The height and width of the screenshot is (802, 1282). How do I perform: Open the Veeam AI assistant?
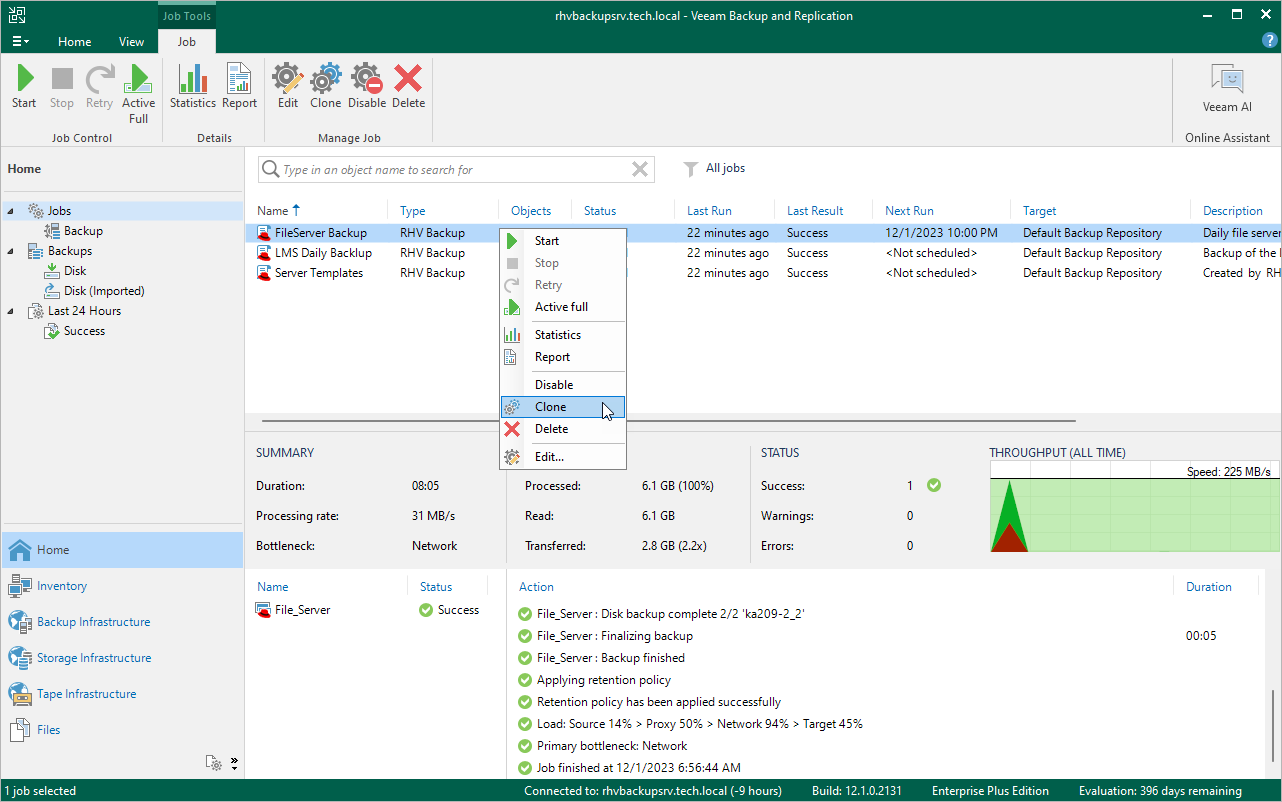point(1227,88)
